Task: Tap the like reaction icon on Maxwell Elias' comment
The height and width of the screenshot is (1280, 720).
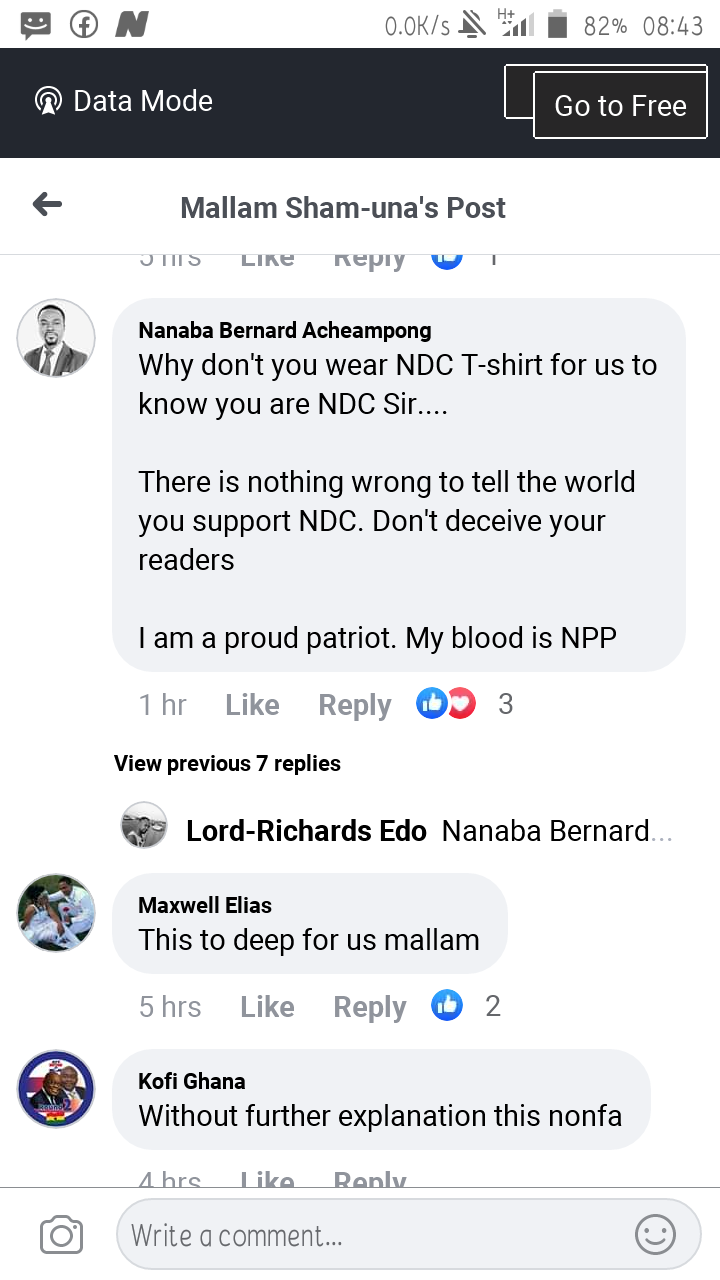Action: click(447, 1006)
